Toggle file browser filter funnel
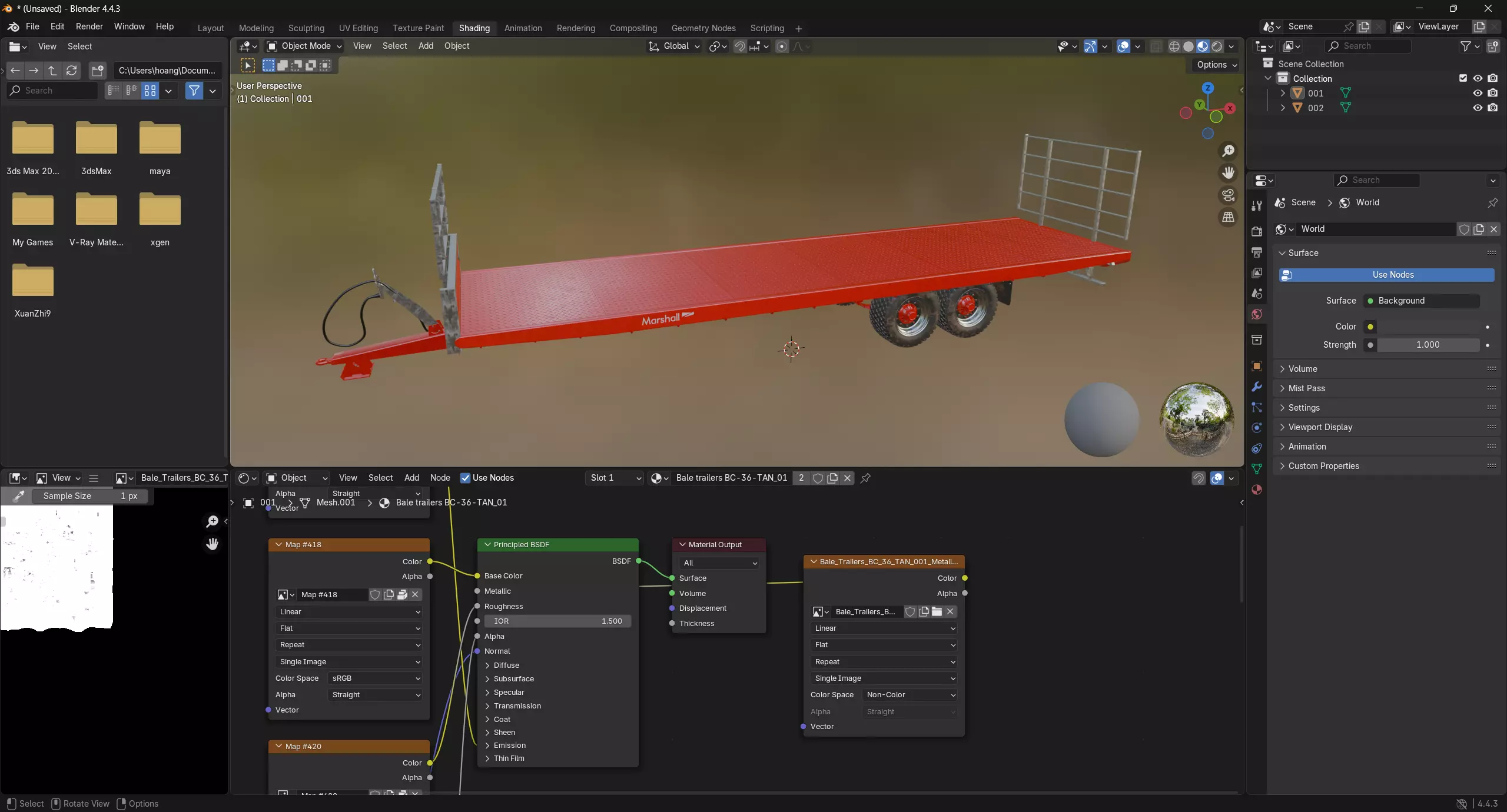The width and height of the screenshot is (1507, 812). [x=194, y=91]
